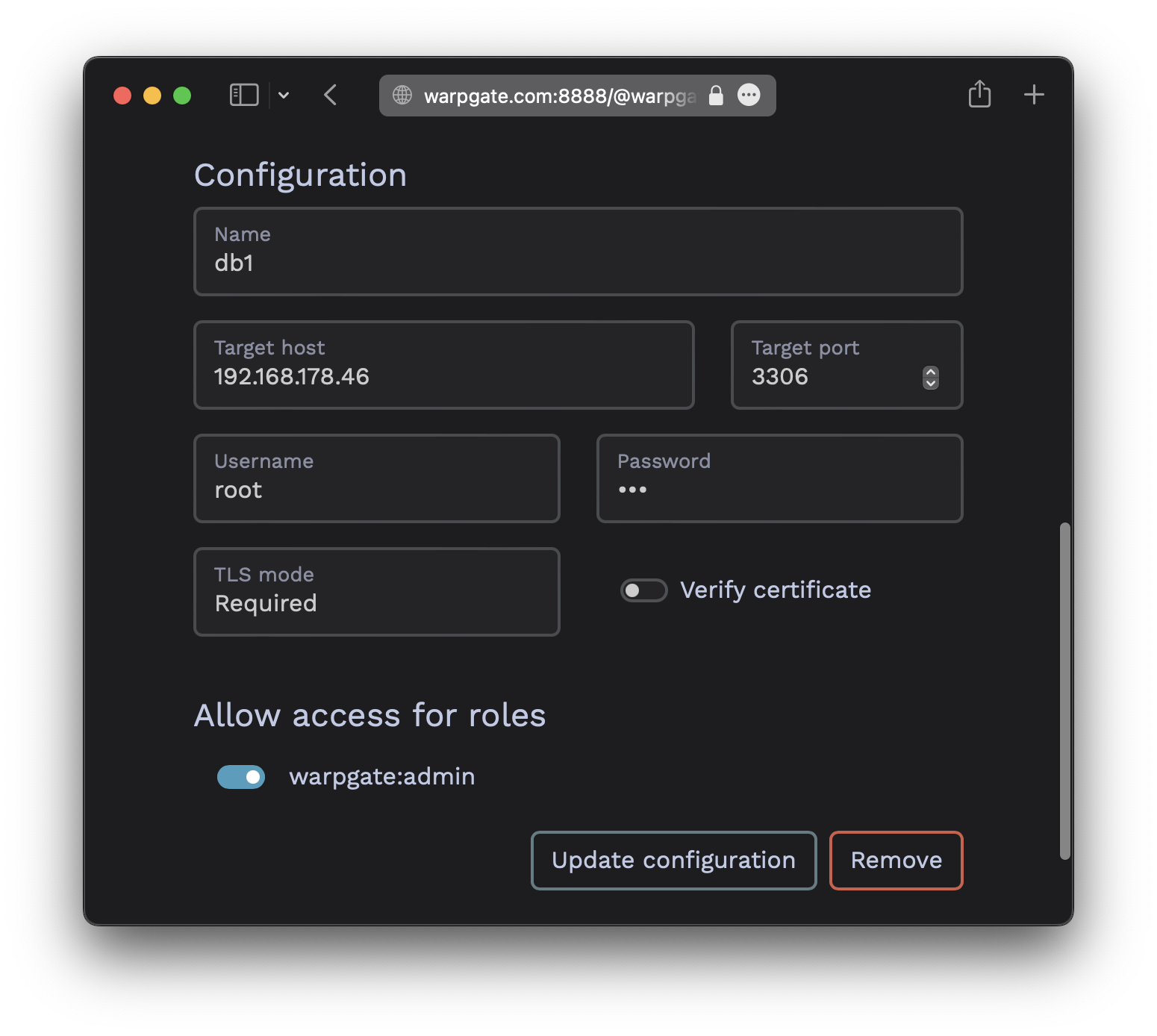1157x1036 pixels.
Task: Click the Configuration heading
Action: 301,175
